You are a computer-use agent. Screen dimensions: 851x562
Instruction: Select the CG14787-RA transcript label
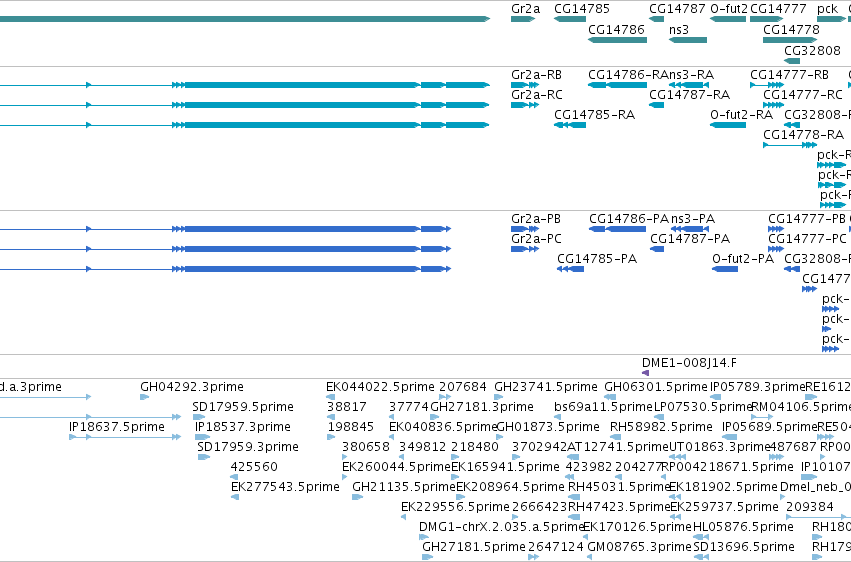coord(690,95)
